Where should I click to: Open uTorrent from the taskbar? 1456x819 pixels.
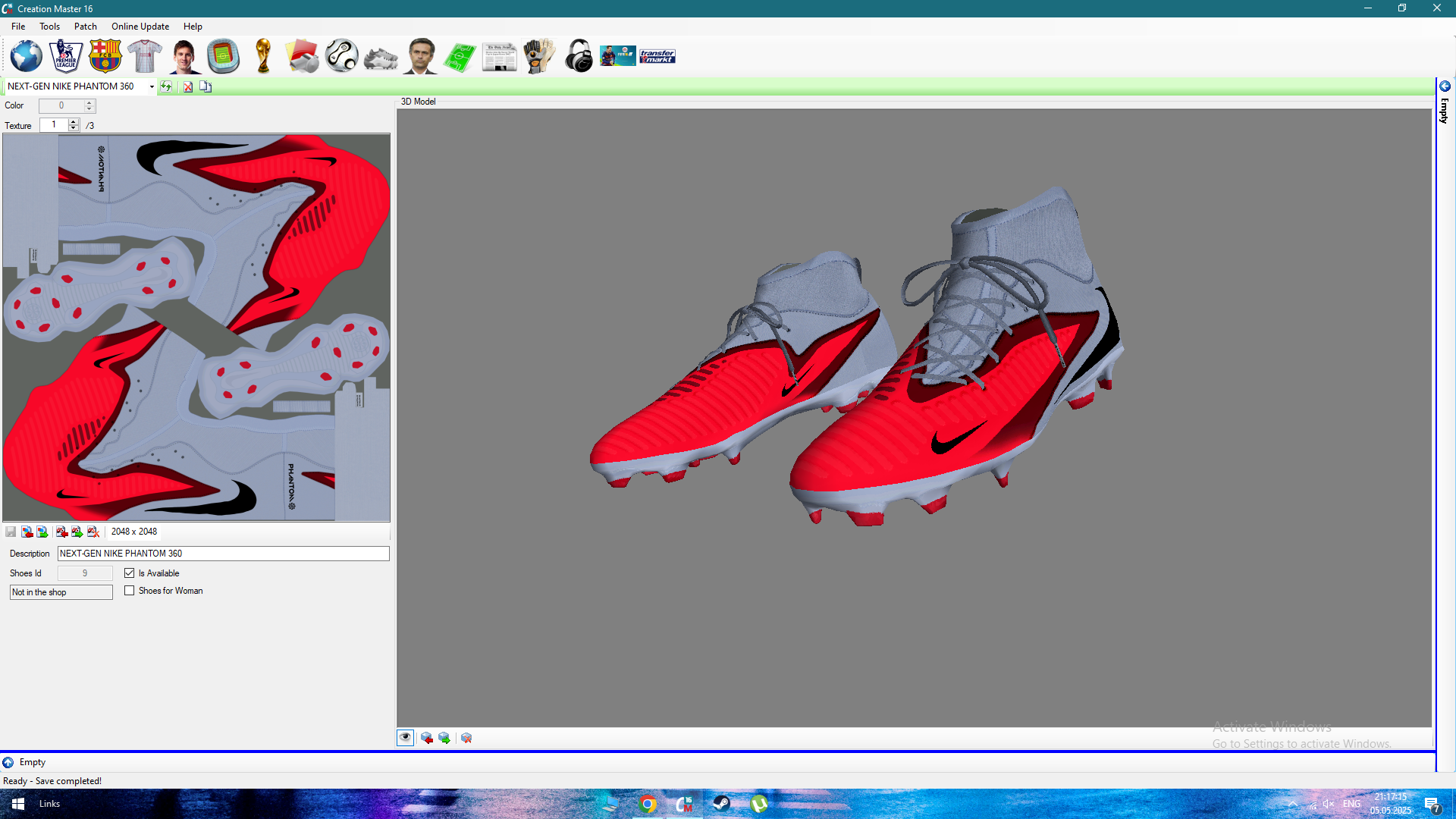pyautogui.click(x=758, y=804)
